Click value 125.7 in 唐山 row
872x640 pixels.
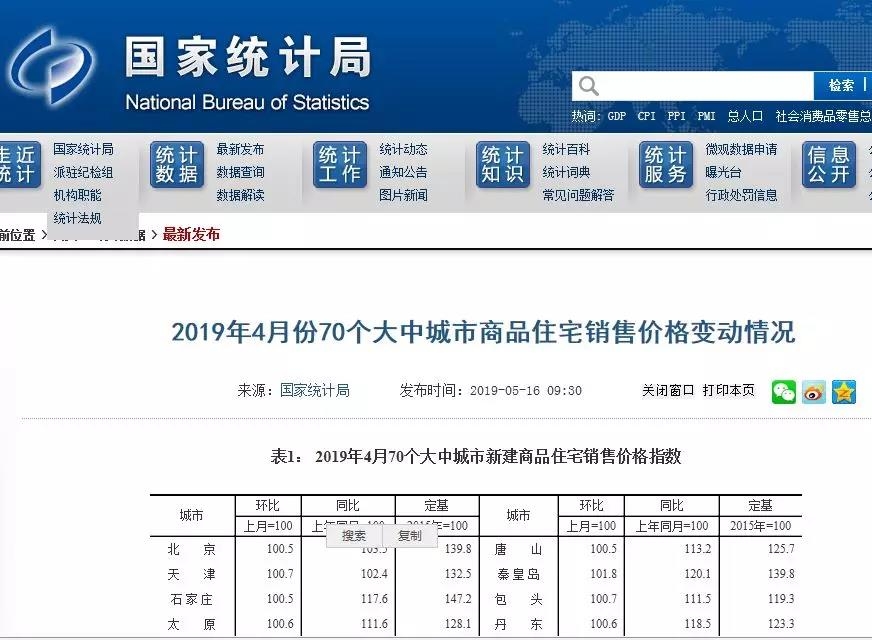781,549
